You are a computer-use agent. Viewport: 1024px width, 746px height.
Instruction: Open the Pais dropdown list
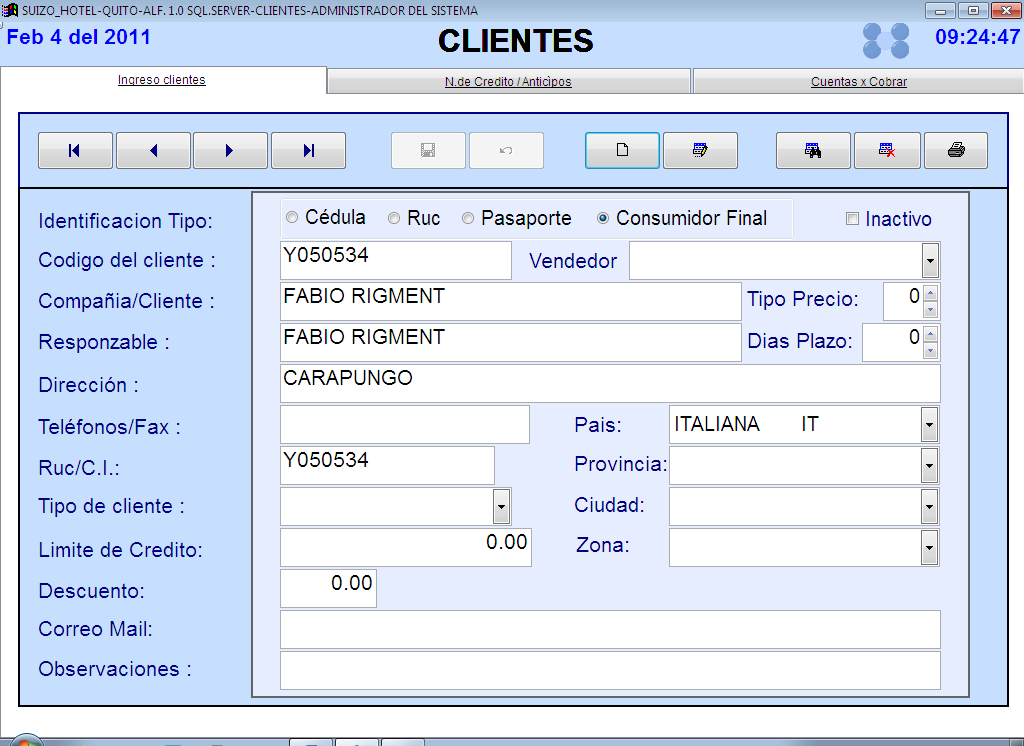click(x=929, y=425)
